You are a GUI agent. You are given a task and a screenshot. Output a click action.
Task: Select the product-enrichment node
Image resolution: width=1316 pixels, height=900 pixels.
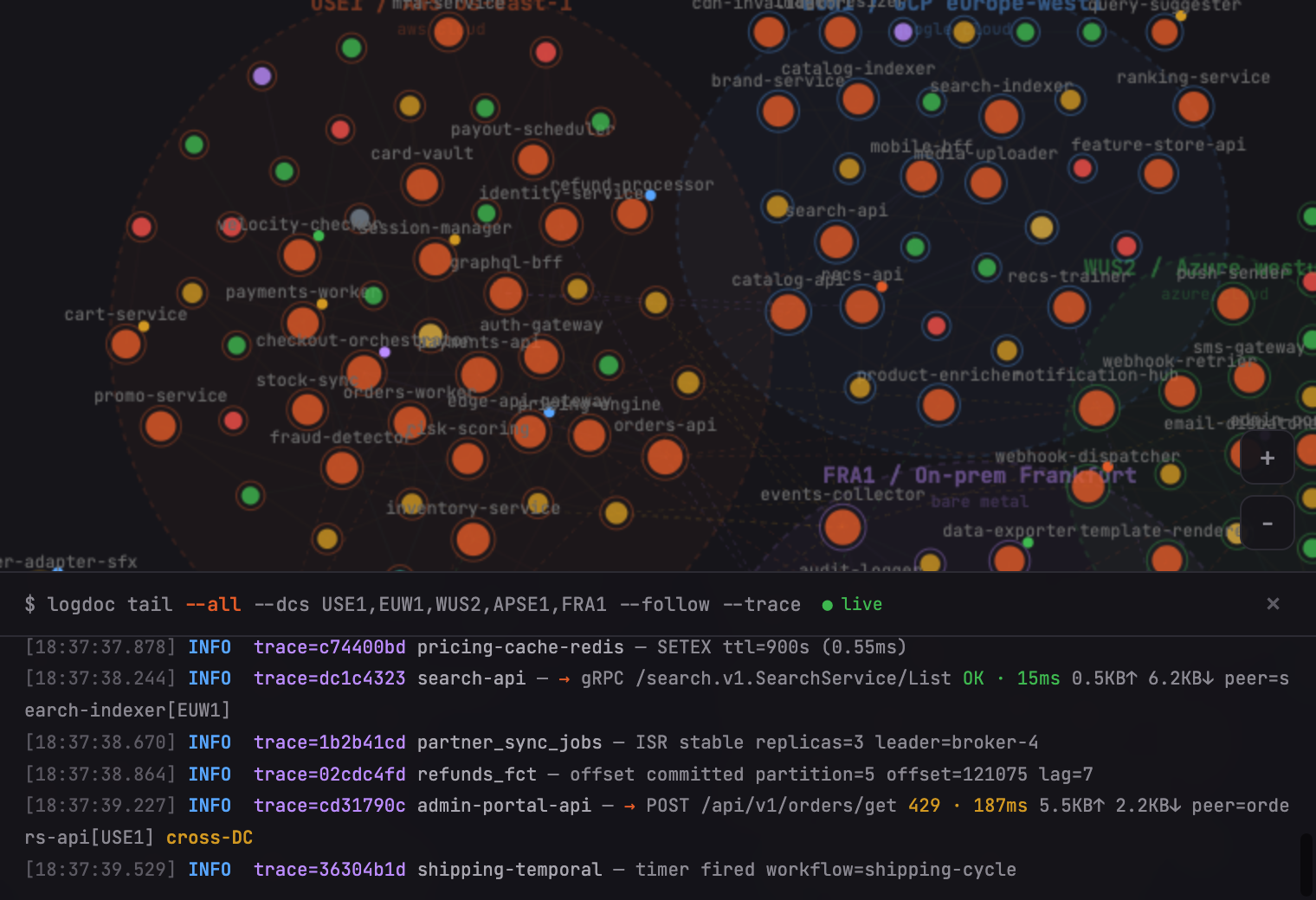click(939, 404)
